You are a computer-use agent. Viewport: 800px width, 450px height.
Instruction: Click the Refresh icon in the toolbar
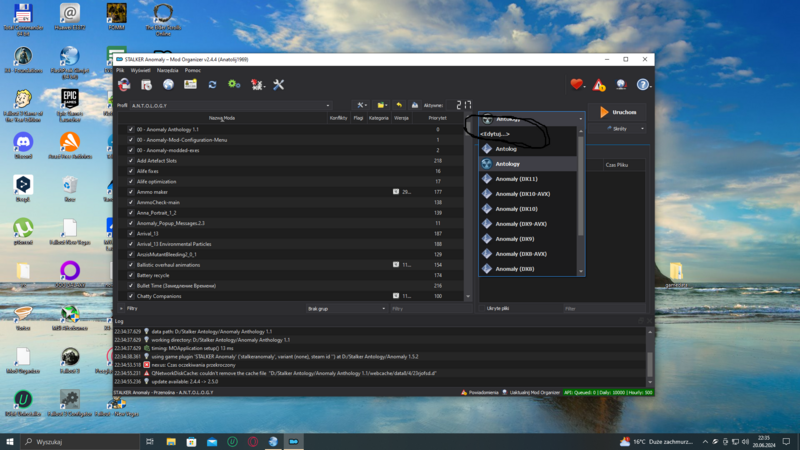pos(212,85)
